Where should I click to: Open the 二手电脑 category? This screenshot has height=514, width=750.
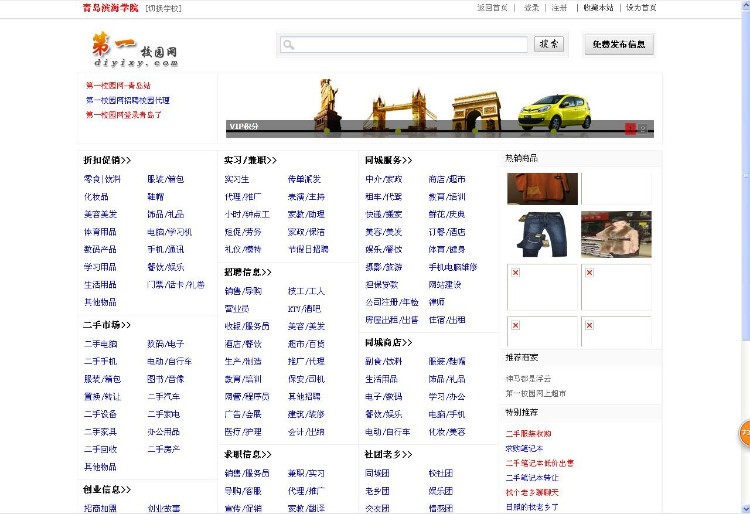click(100, 344)
